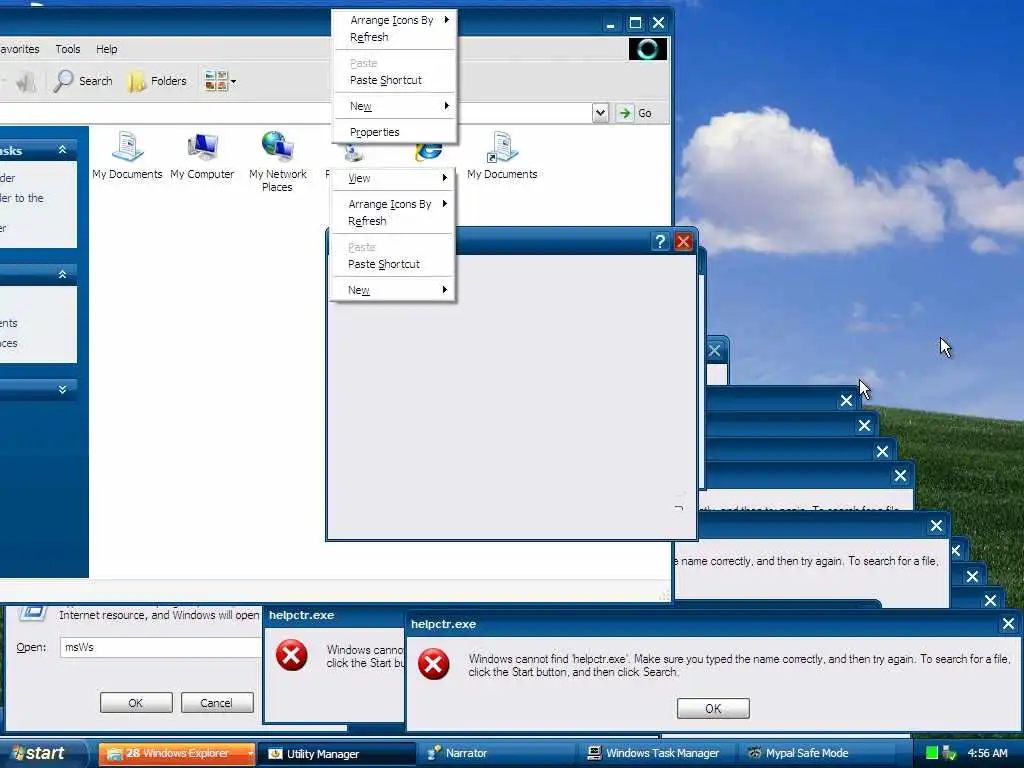The width and height of the screenshot is (1024, 768).
Task: Click the Search toolbar button
Action: pos(83,81)
